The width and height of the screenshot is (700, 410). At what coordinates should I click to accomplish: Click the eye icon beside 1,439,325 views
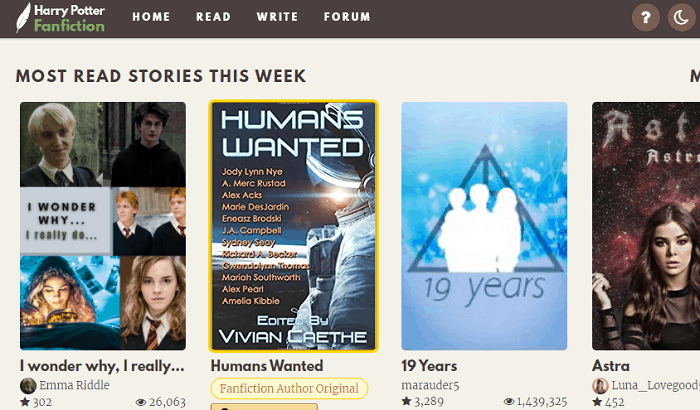point(509,402)
